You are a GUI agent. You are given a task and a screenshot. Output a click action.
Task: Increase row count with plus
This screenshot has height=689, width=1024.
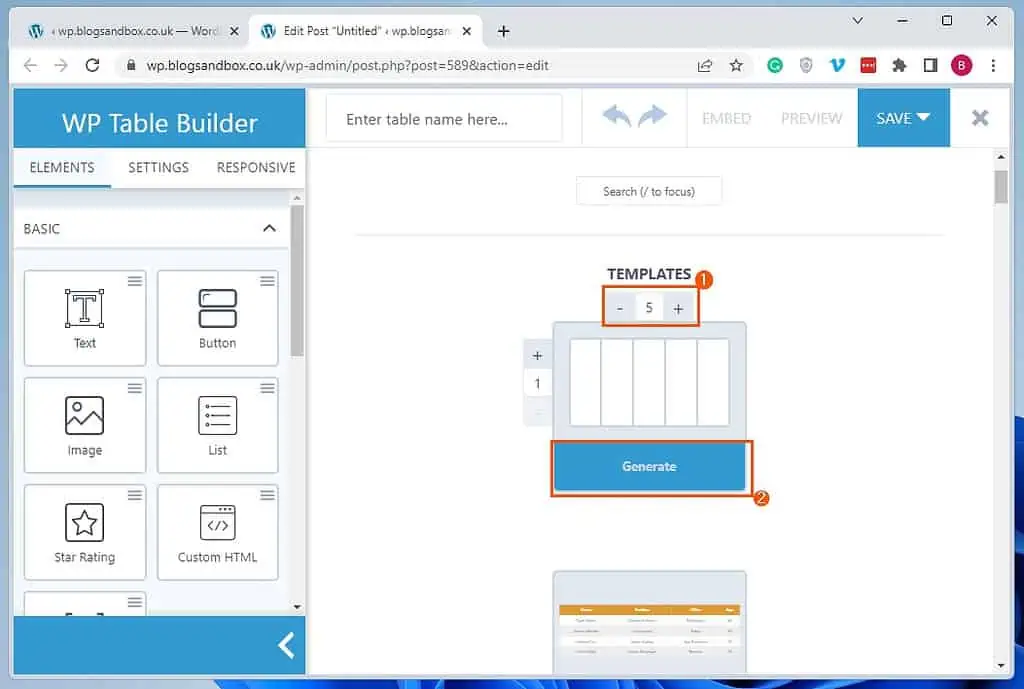[537, 355]
